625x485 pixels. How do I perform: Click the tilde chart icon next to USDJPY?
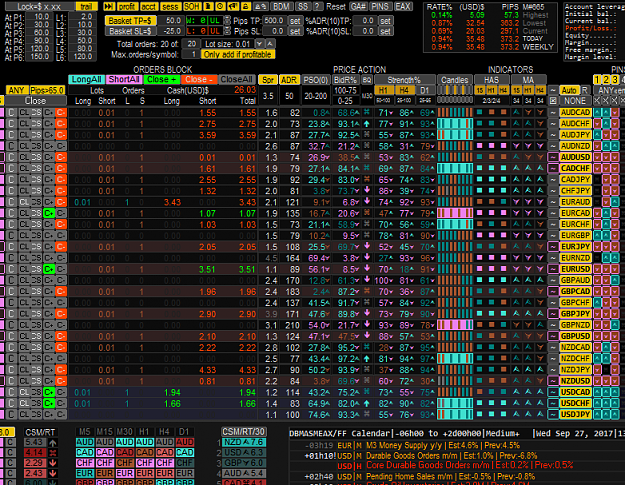[553, 414]
